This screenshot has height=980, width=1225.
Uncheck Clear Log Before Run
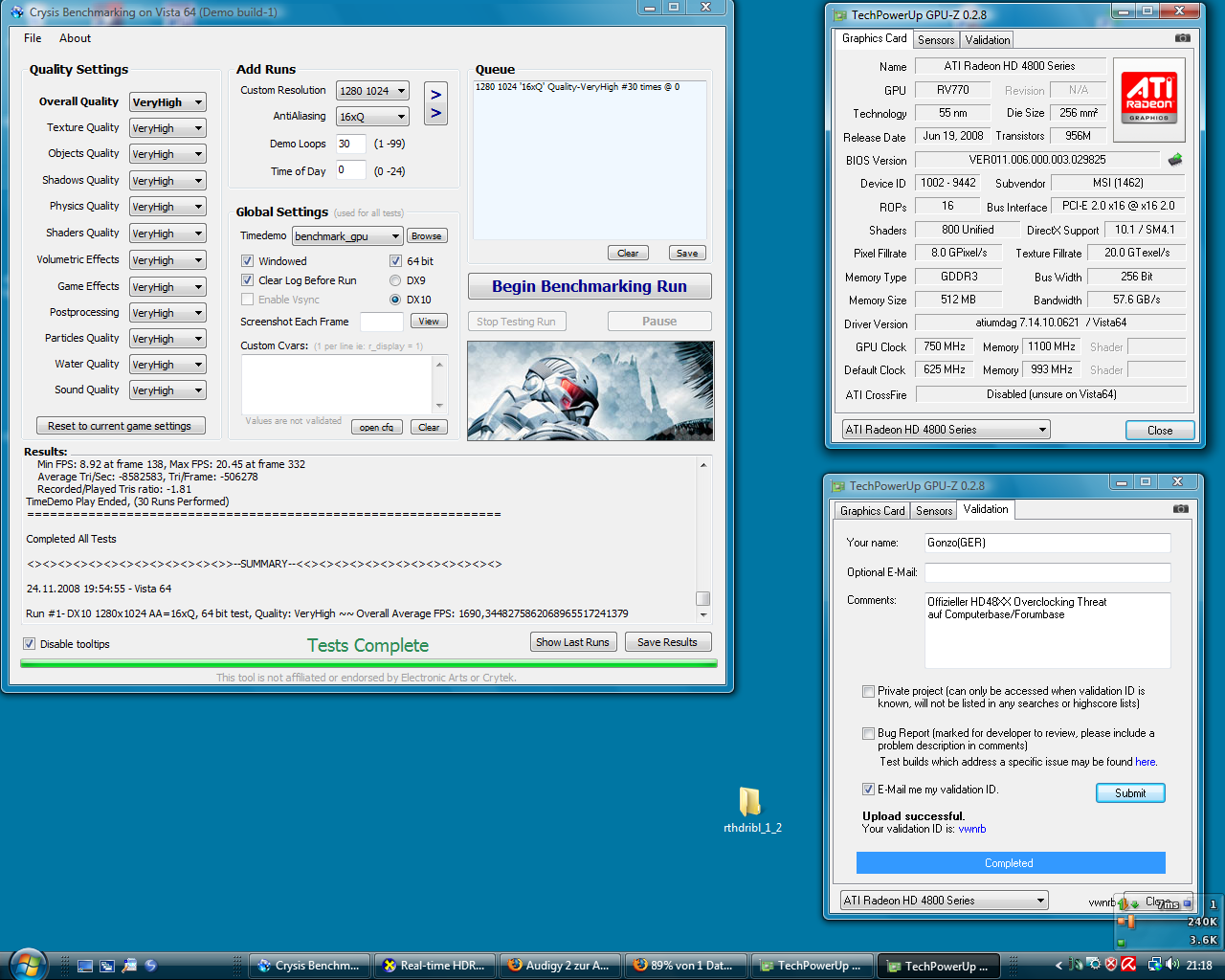247,280
